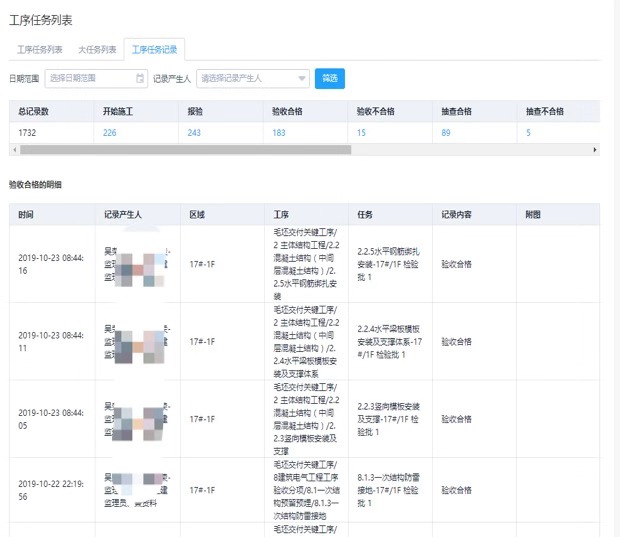The image size is (620, 537).
Task: Open the calendar icon in date range field
Action: coord(140,78)
